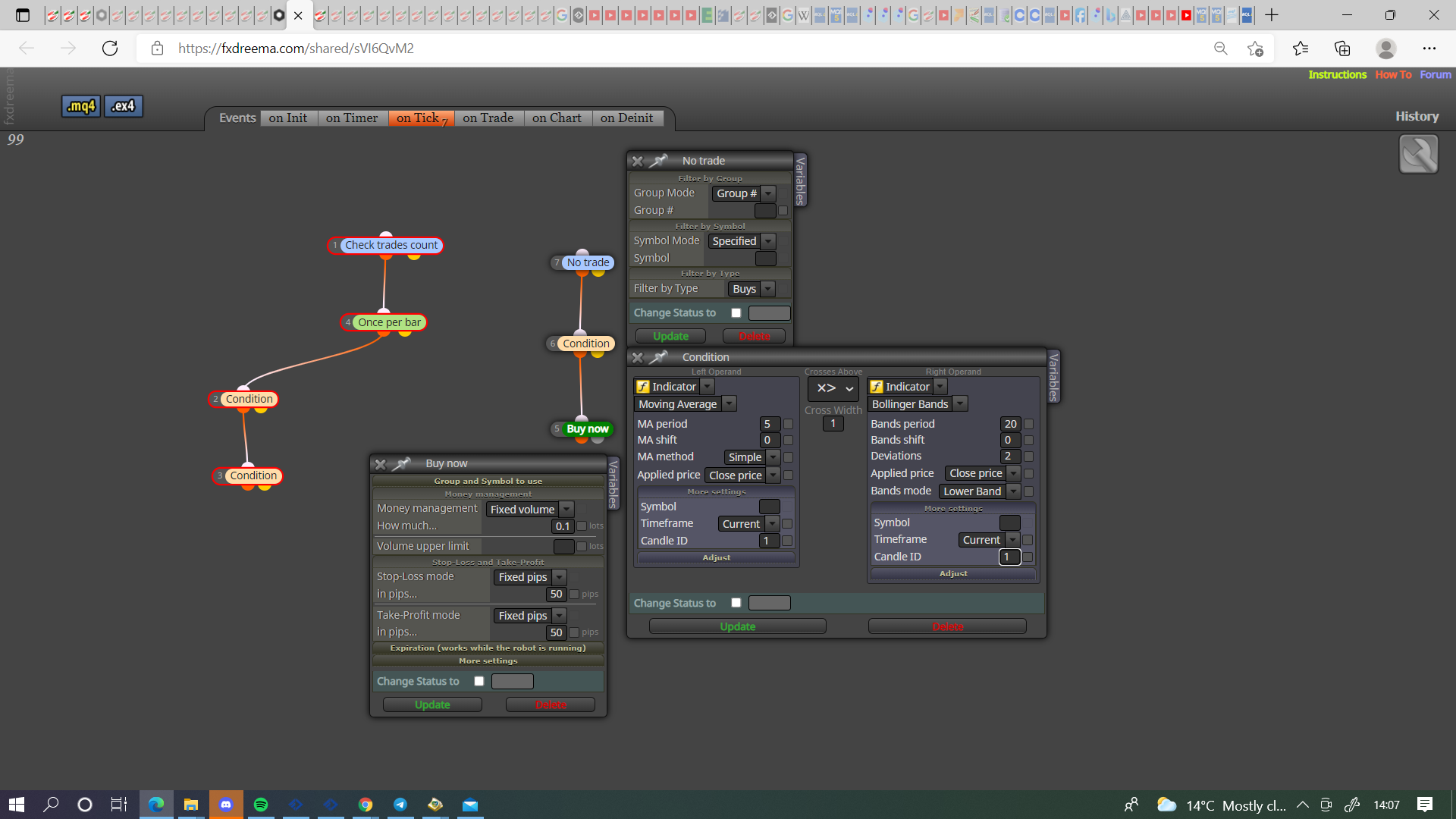Click the Stop-Loss in pips value field

(556, 595)
